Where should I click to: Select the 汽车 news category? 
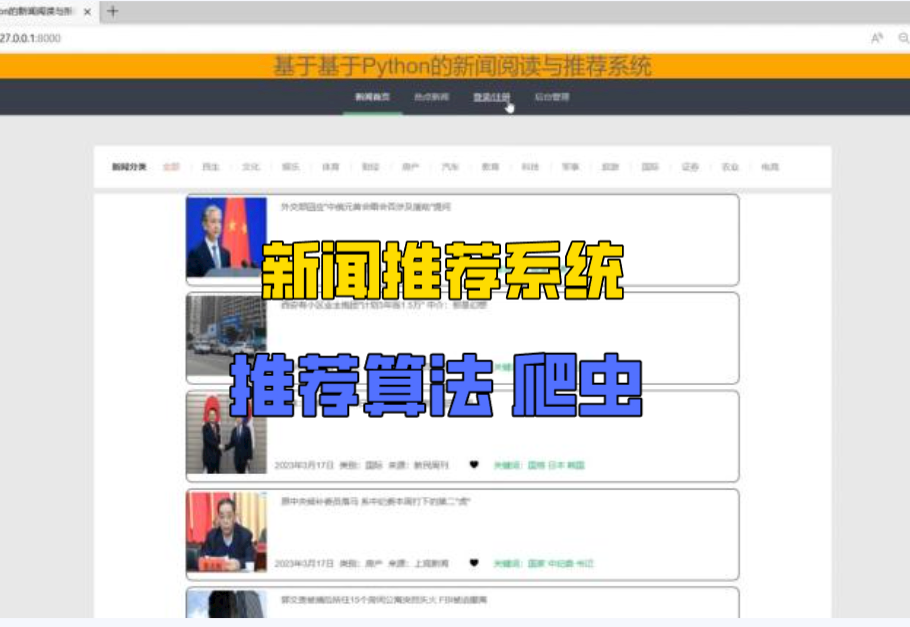point(450,167)
